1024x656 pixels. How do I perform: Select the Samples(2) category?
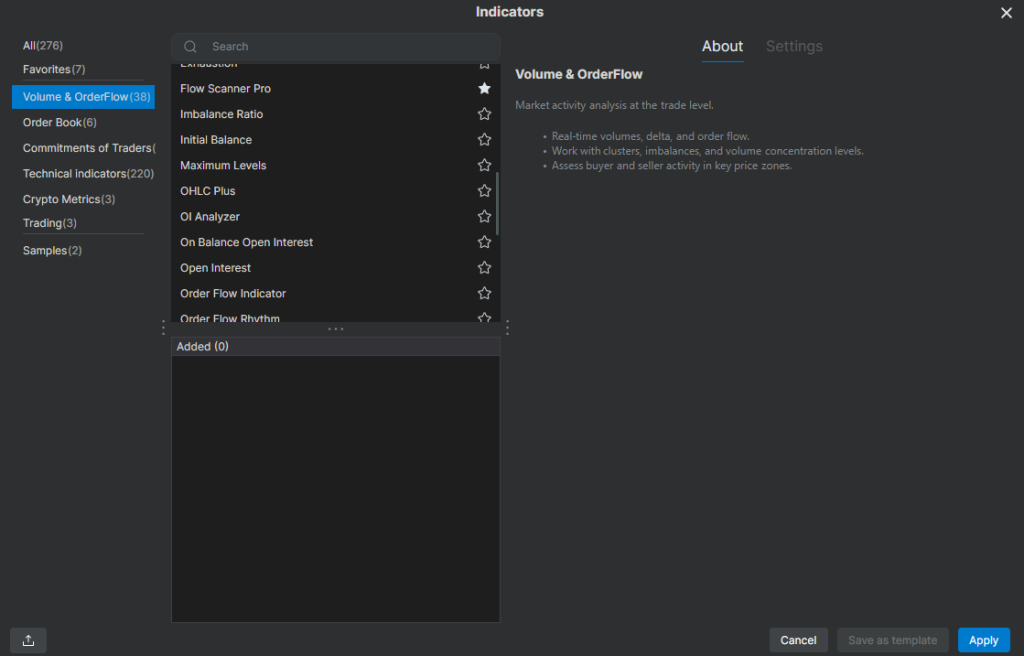click(52, 251)
